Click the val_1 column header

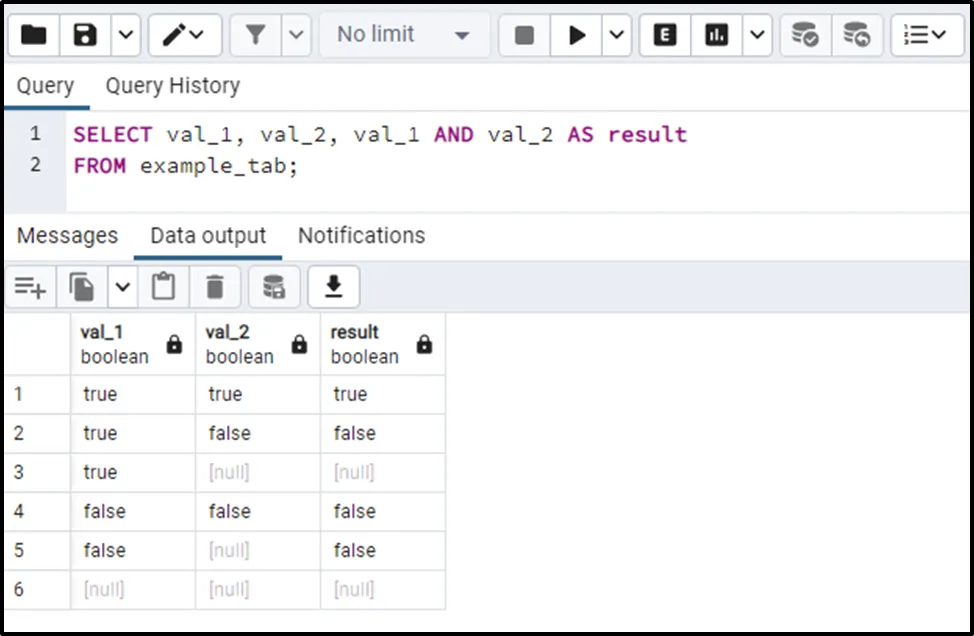(x=115, y=344)
